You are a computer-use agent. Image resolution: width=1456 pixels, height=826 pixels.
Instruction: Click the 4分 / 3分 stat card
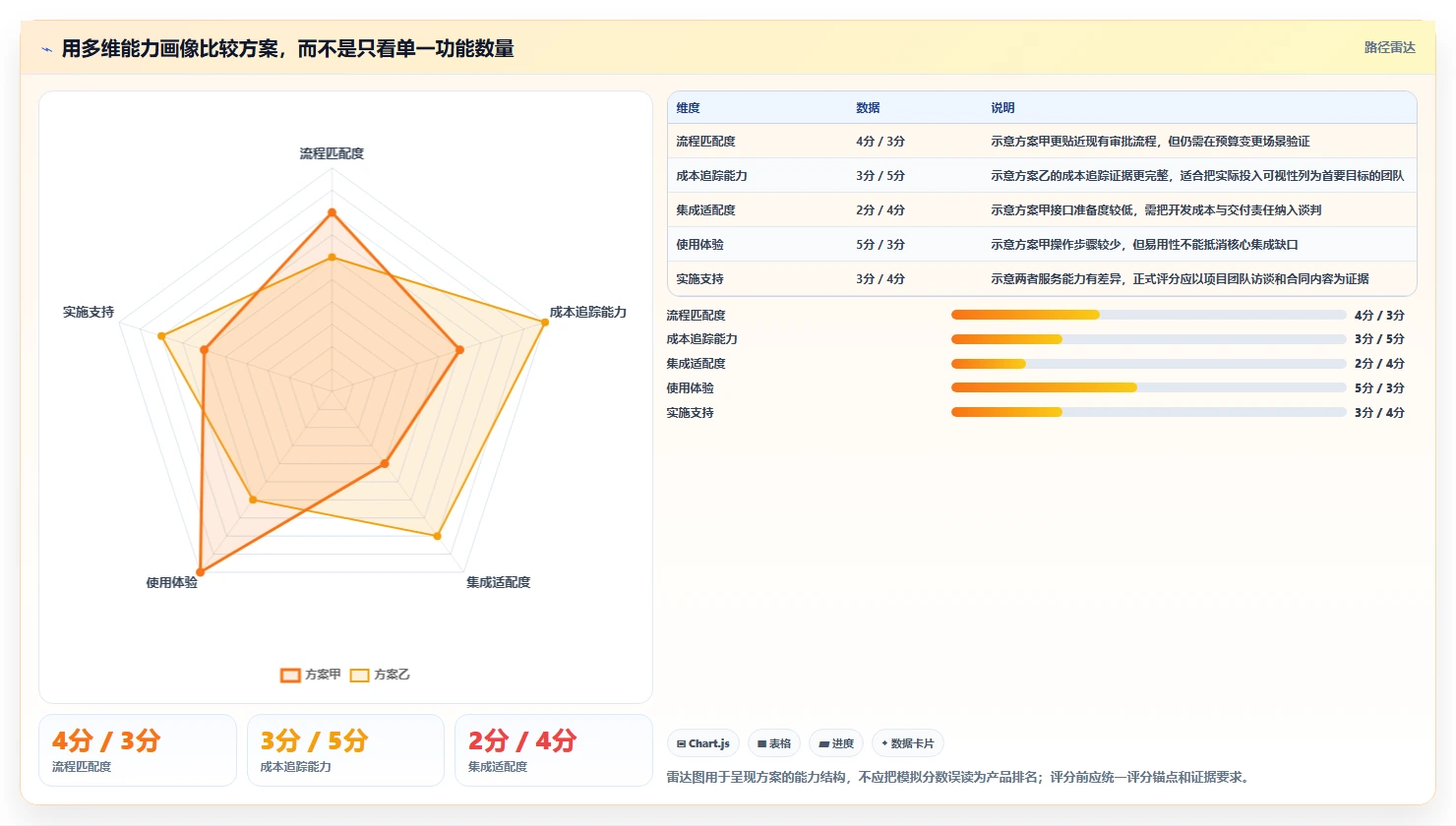pyautogui.click(x=138, y=750)
